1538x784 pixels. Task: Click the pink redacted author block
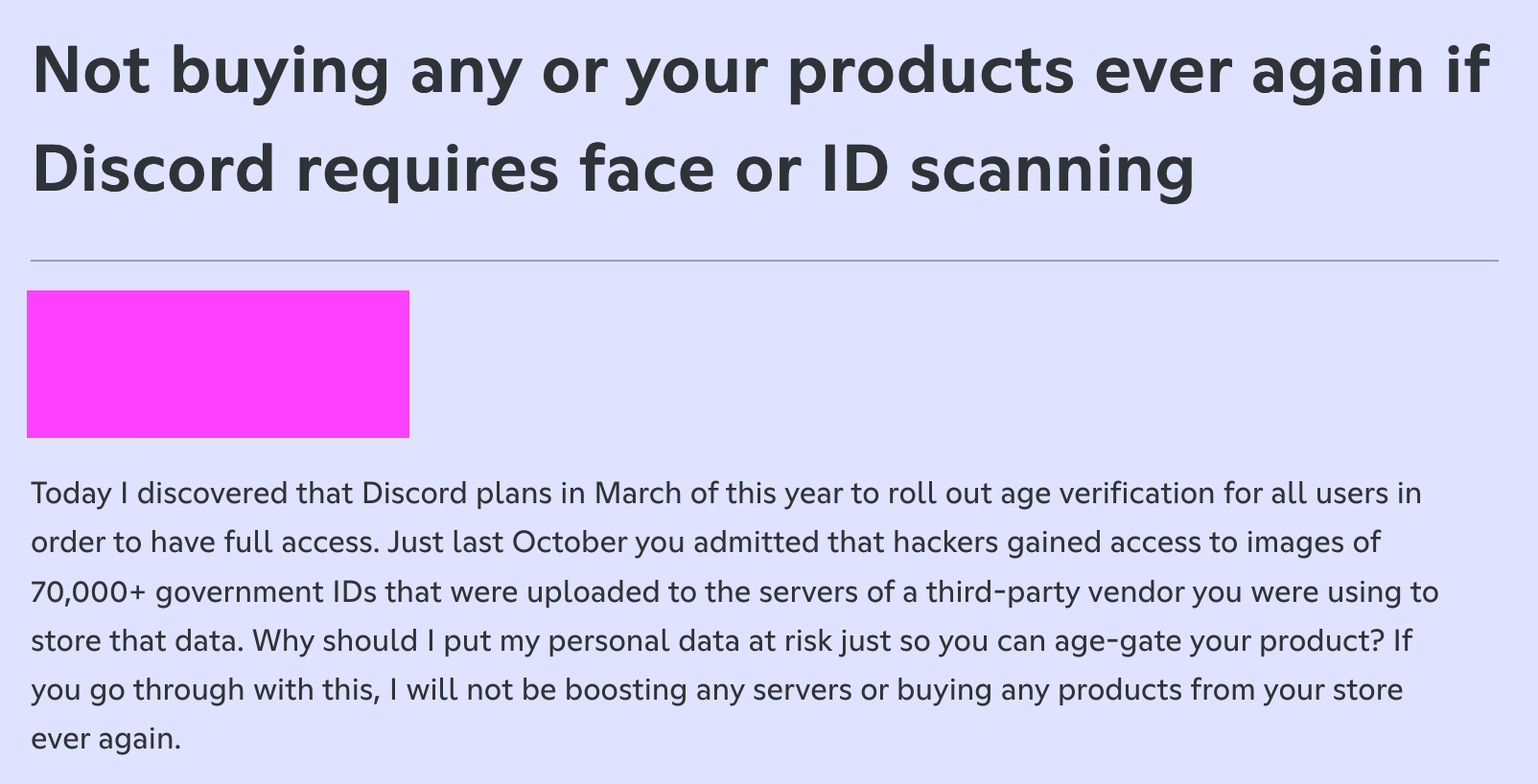[x=218, y=364]
